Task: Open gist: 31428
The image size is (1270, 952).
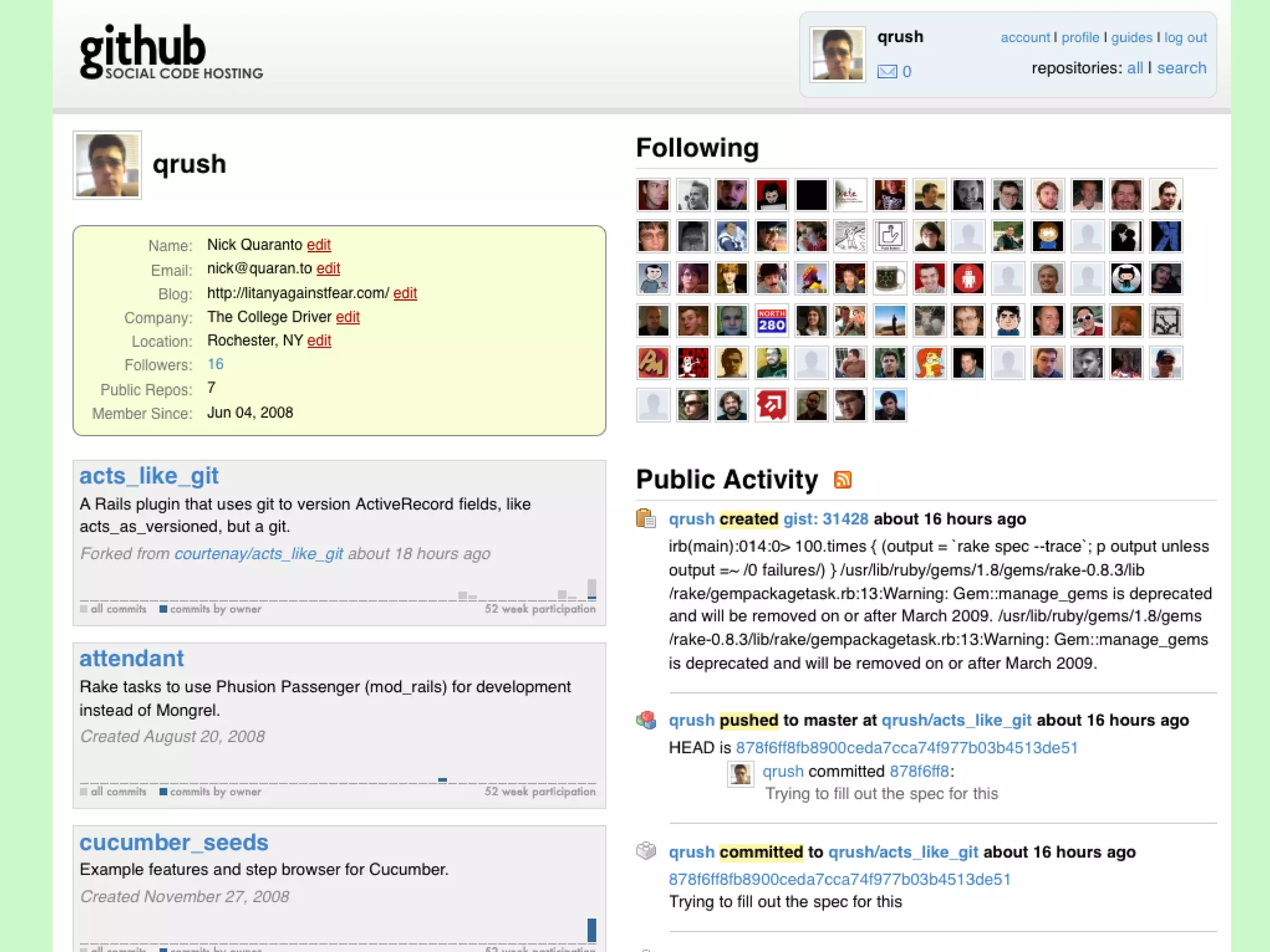Action: [825, 519]
